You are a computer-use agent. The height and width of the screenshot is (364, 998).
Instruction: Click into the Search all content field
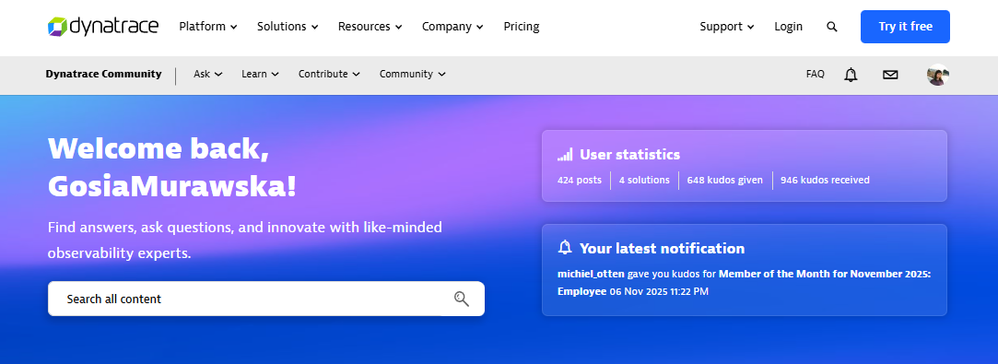click(266, 298)
